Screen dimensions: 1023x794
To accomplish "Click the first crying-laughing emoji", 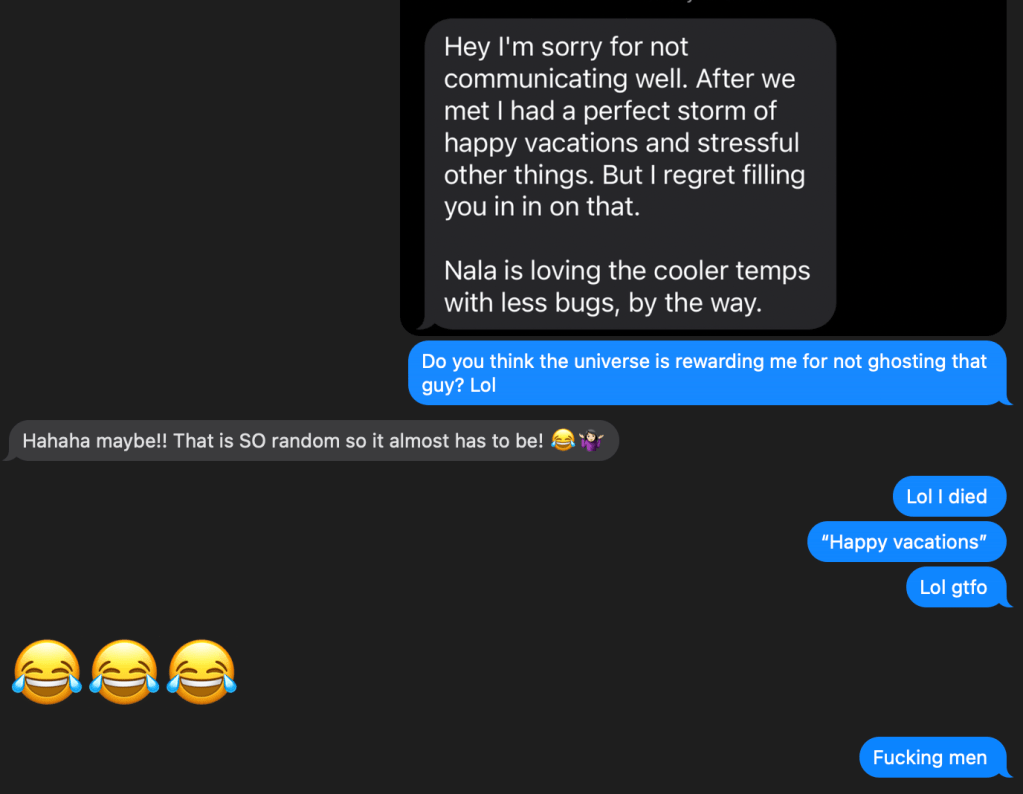I will [47, 672].
